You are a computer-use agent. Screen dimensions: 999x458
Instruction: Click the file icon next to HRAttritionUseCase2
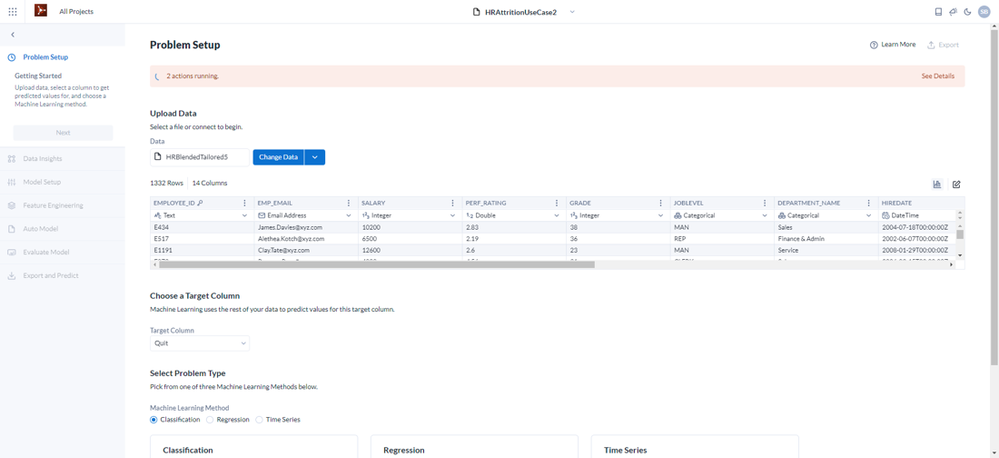(477, 12)
